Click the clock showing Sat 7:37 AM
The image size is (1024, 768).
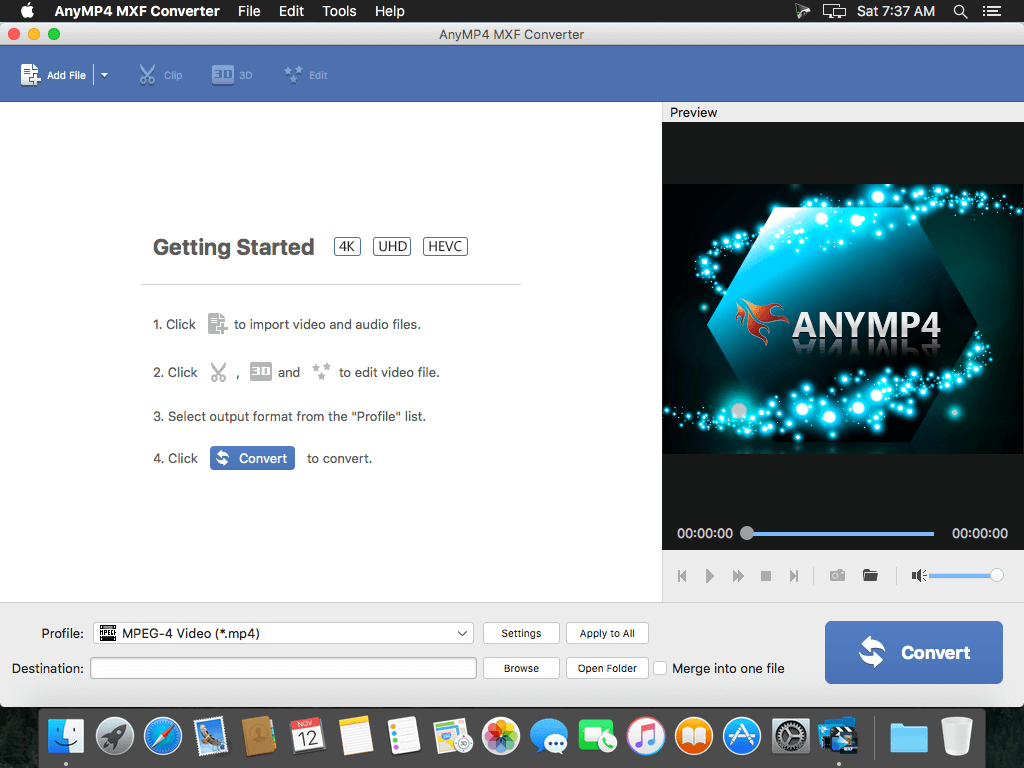click(x=895, y=11)
